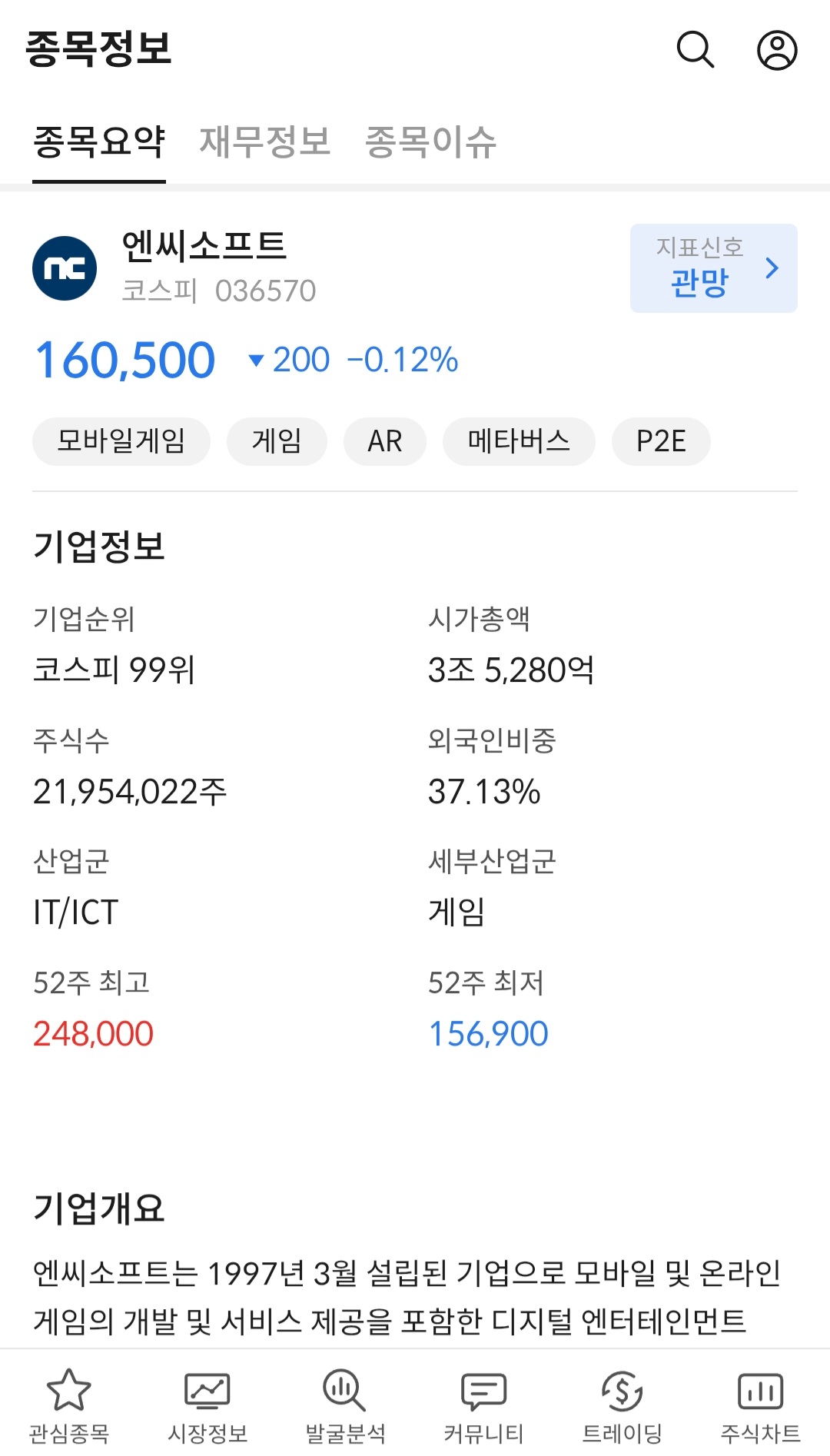The height and width of the screenshot is (1456, 830).
Task: Switch to the 종목이슈 tab
Action: [430, 142]
